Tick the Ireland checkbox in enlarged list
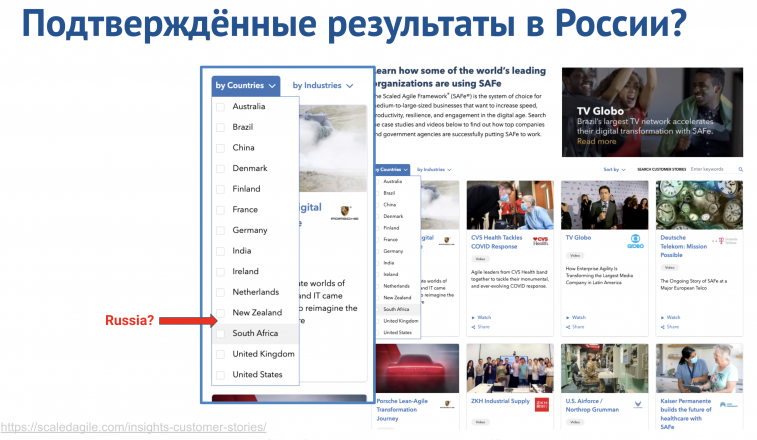This screenshot has width=757, height=440. coord(220,272)
